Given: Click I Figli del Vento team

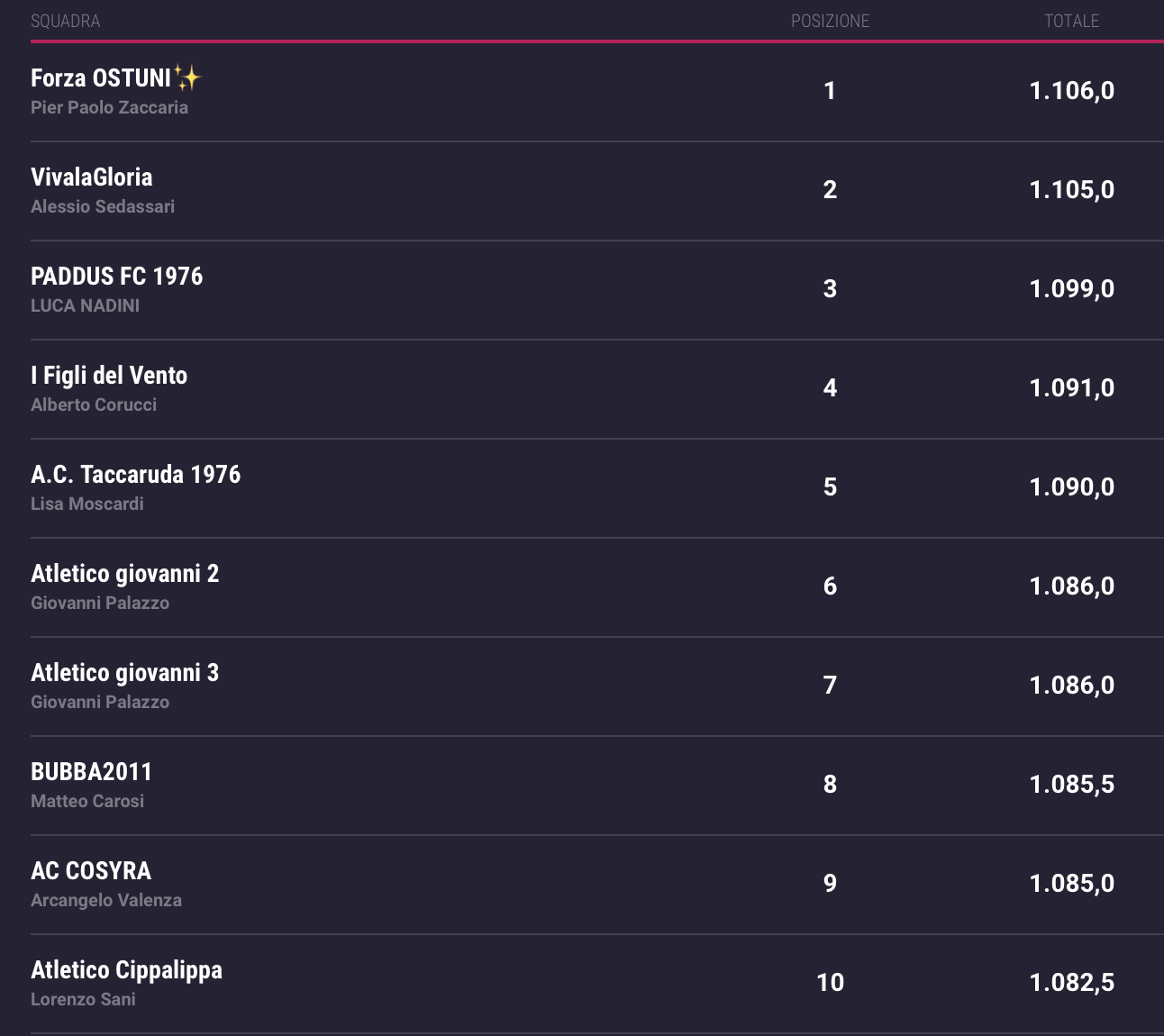Looking at the screenshot, I should coord(109,376).
